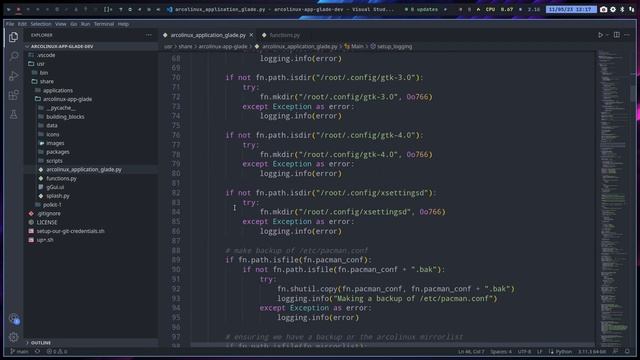Open Run and Debug view
The width and height of the screenshot is (640, 360).
13,76
